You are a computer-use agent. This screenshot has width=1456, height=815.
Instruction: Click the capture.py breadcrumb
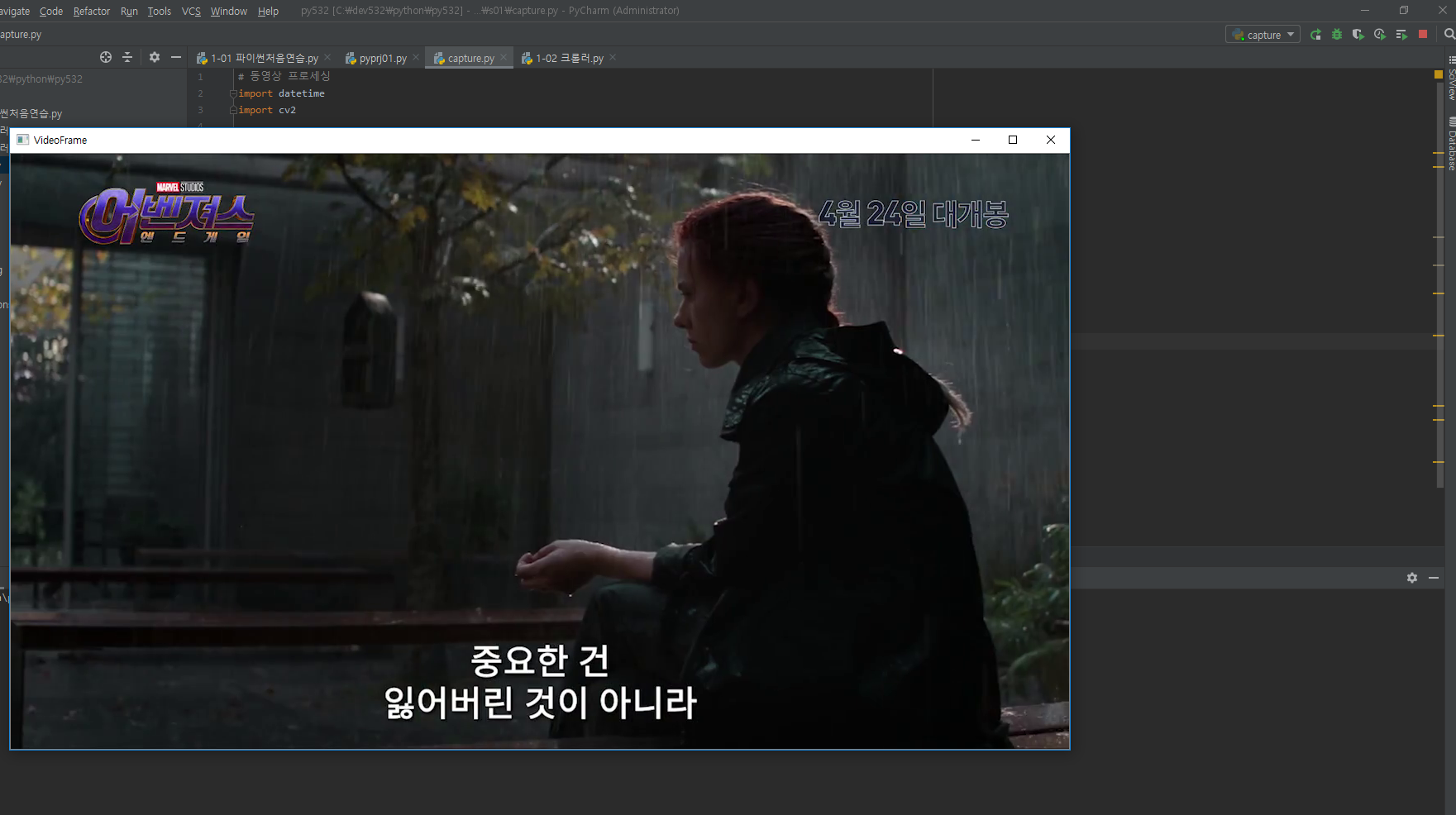click(21, 34)
